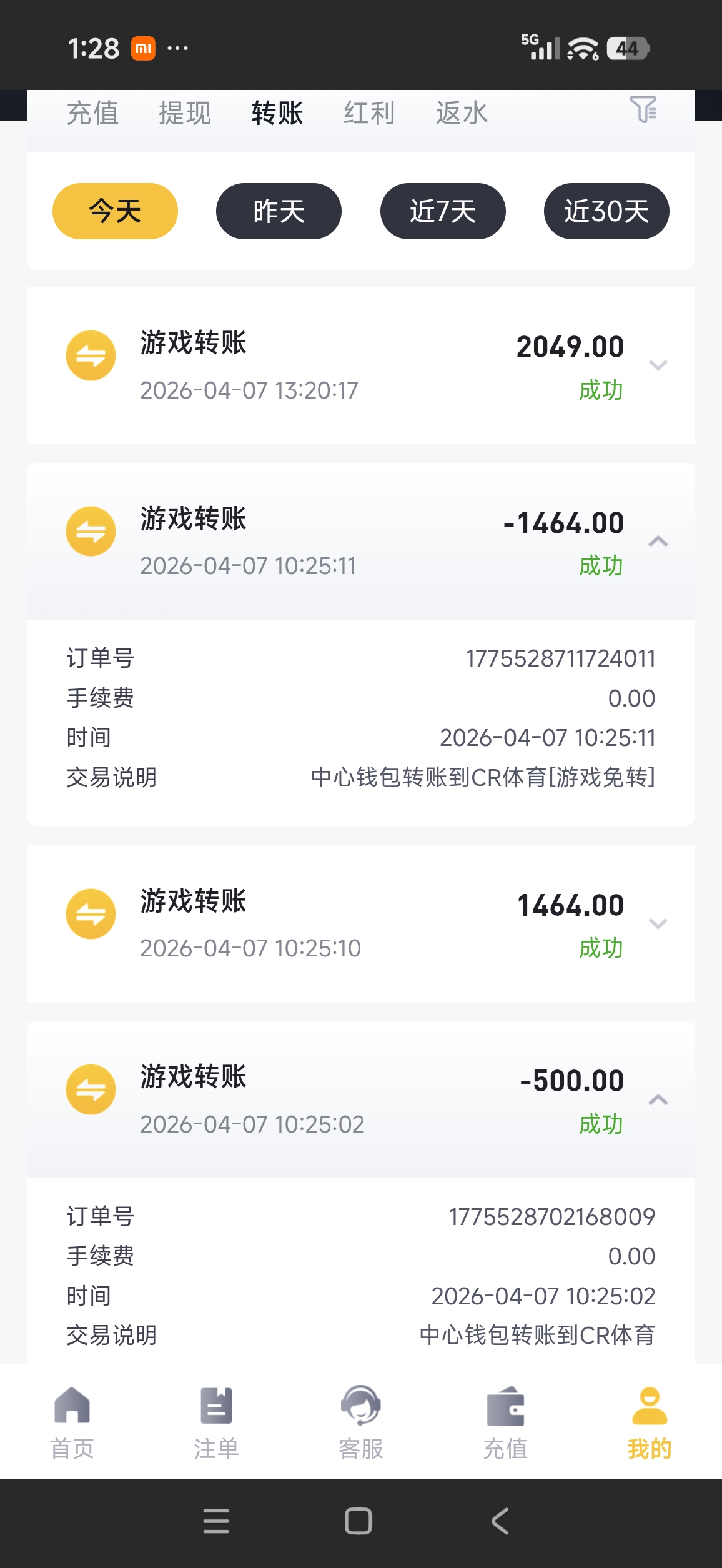Expand the 1464.00 record at 10:25:10

(x=658, y=923)
